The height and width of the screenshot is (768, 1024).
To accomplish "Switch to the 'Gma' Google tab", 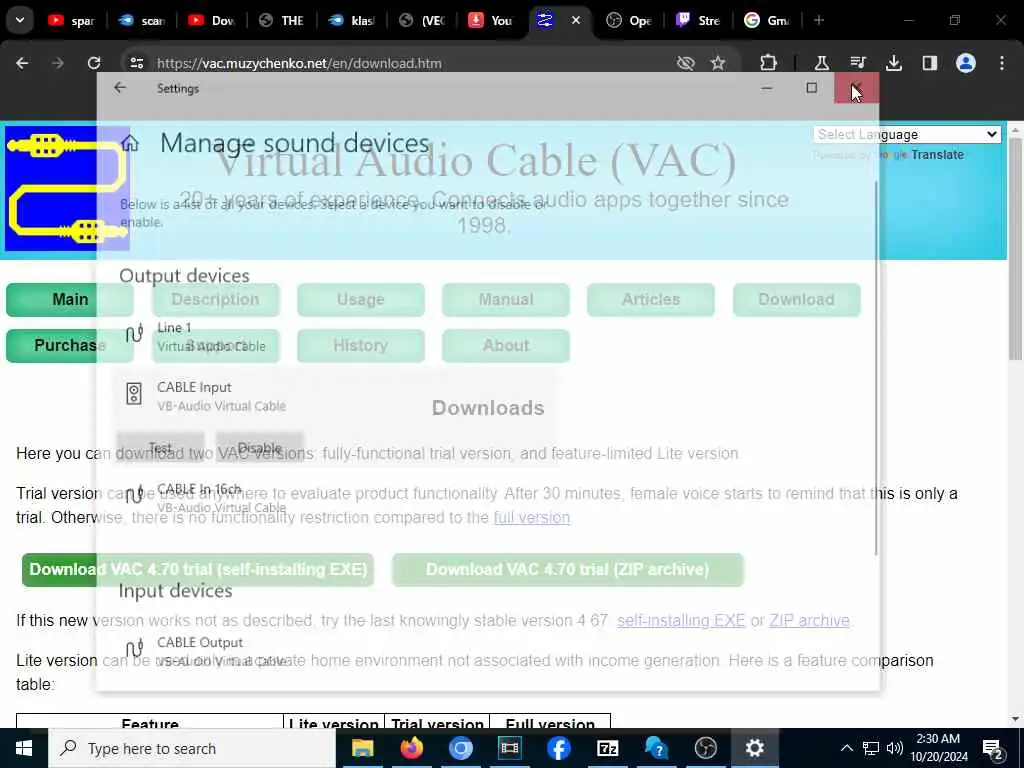I will [x=767, y=20].
